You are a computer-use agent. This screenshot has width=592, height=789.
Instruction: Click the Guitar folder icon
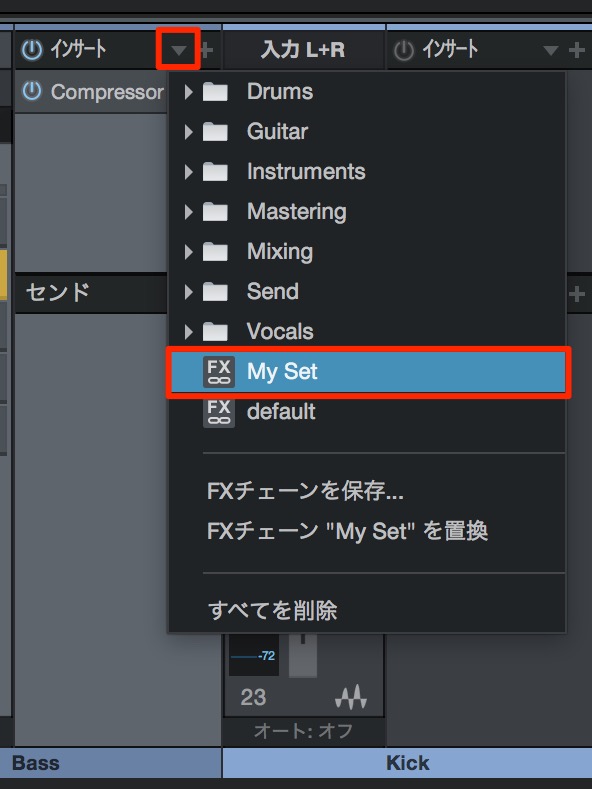click(215, 132)
